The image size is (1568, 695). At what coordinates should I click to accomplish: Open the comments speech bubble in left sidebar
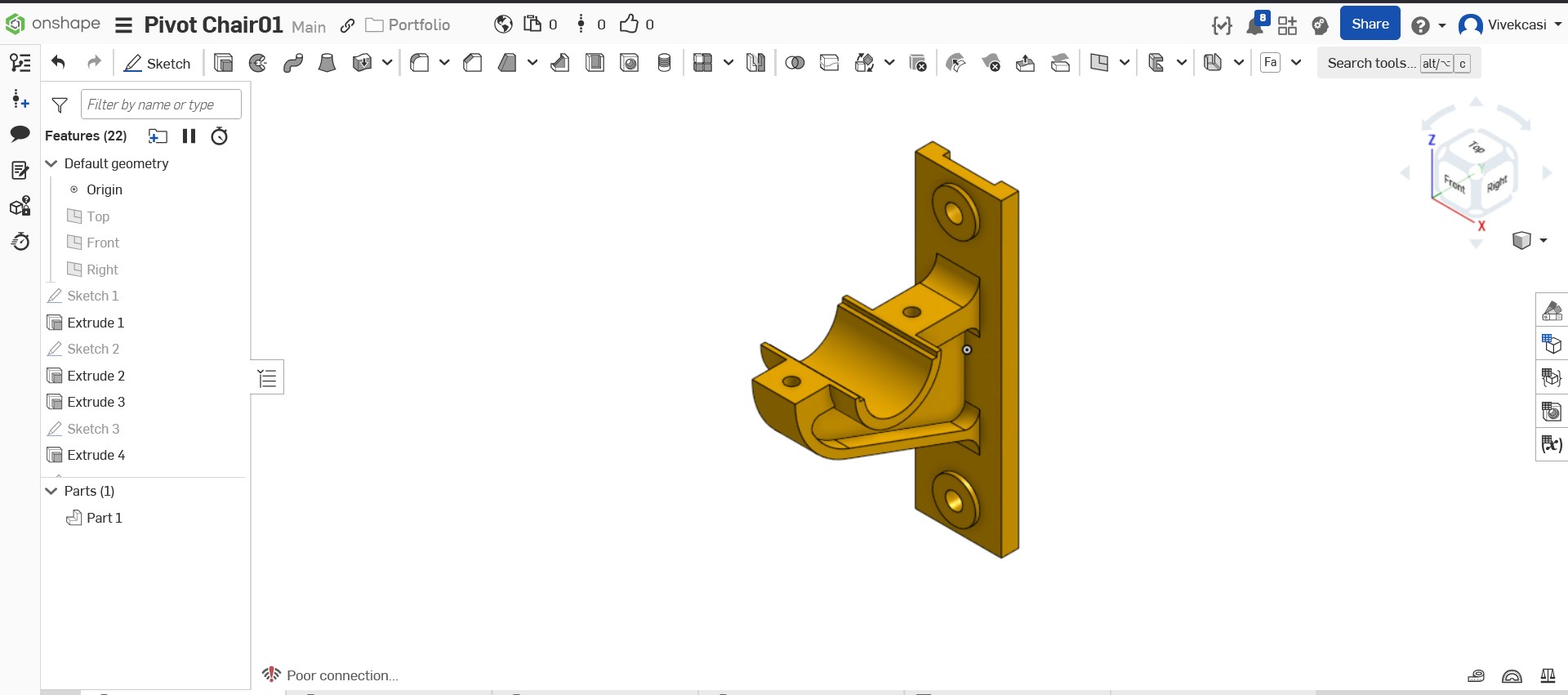point(20,133)
